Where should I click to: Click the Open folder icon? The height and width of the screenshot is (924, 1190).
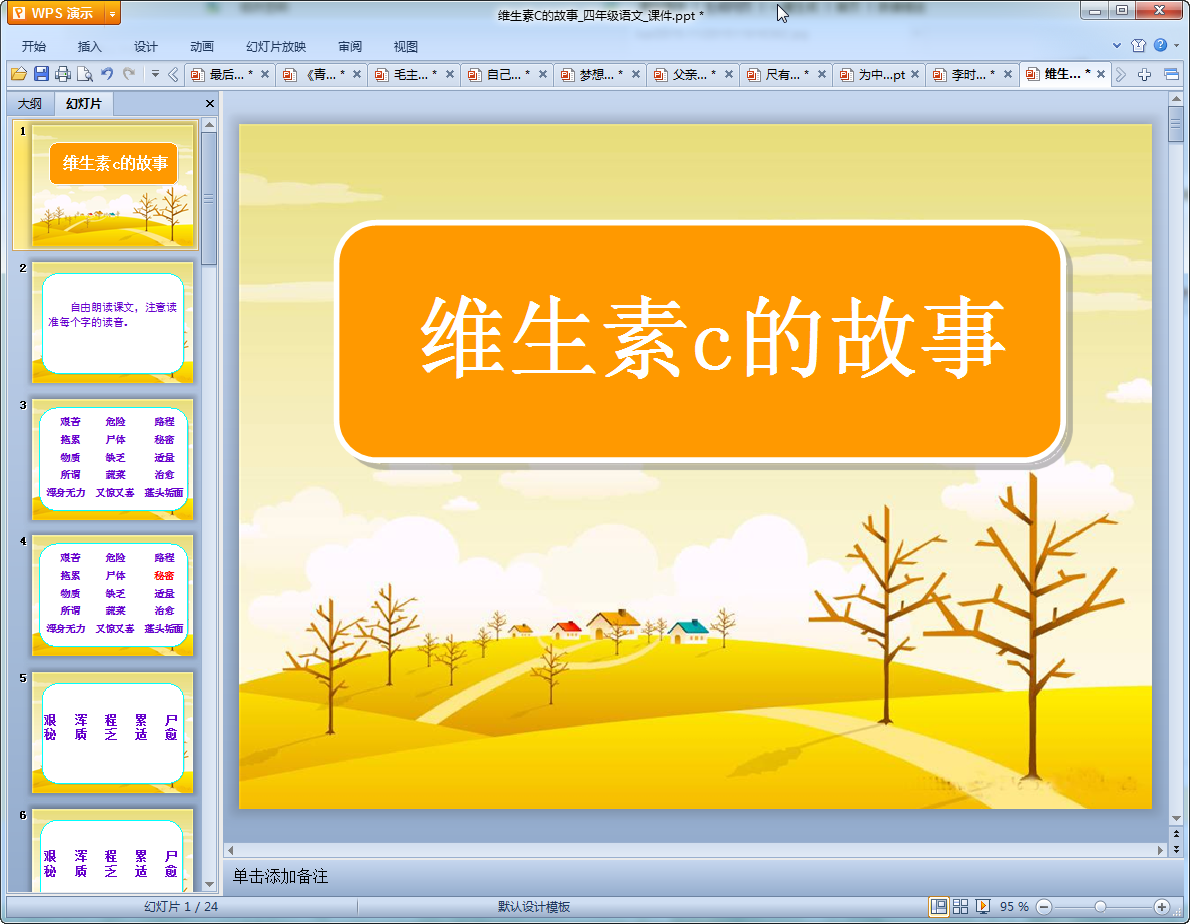18,74
